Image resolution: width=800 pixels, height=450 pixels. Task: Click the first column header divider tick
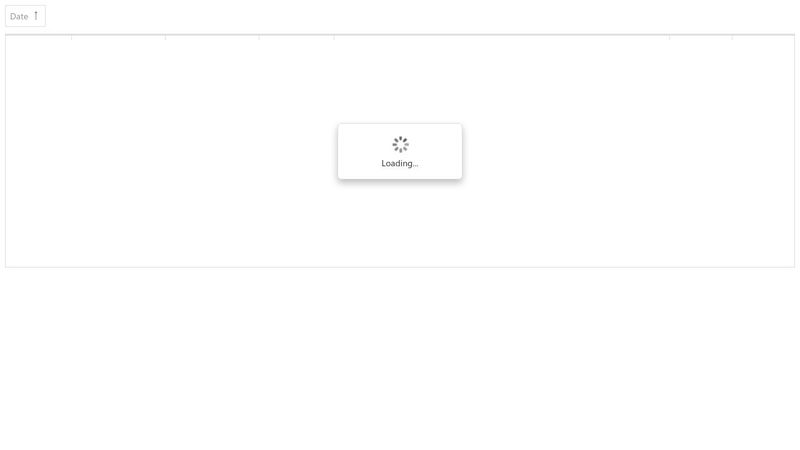click(71, 37)
